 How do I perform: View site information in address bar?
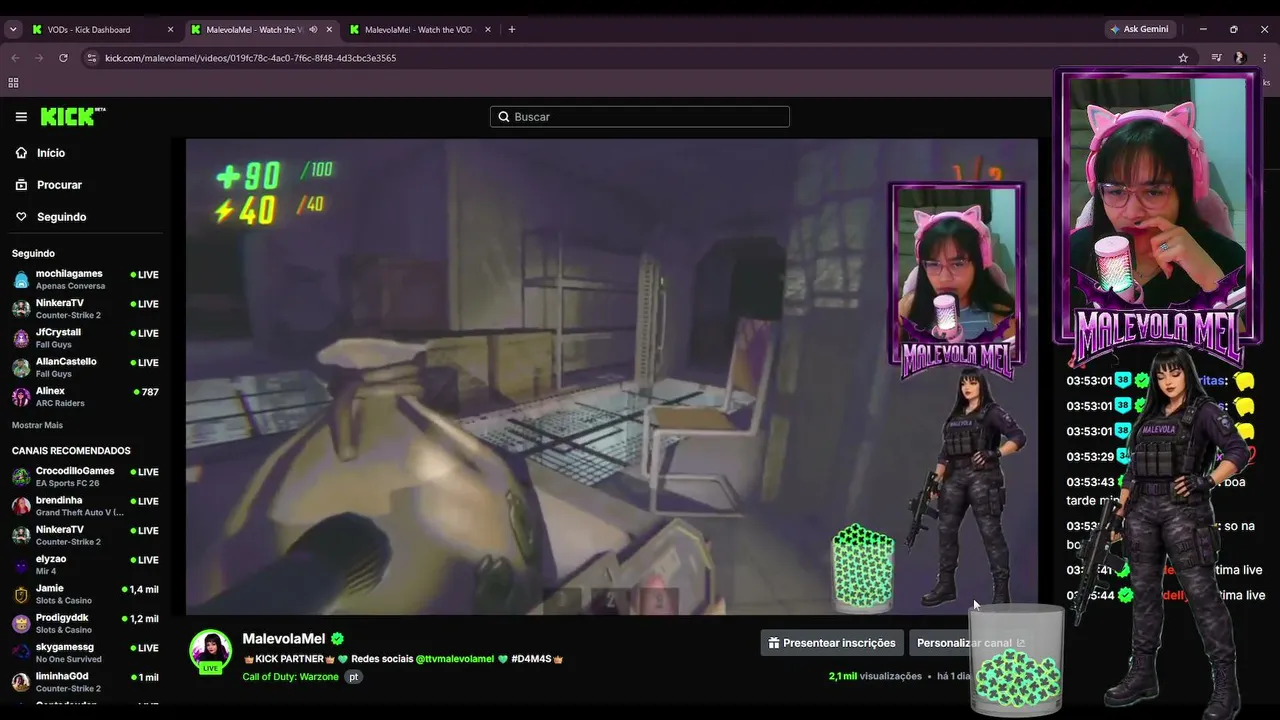92,58
